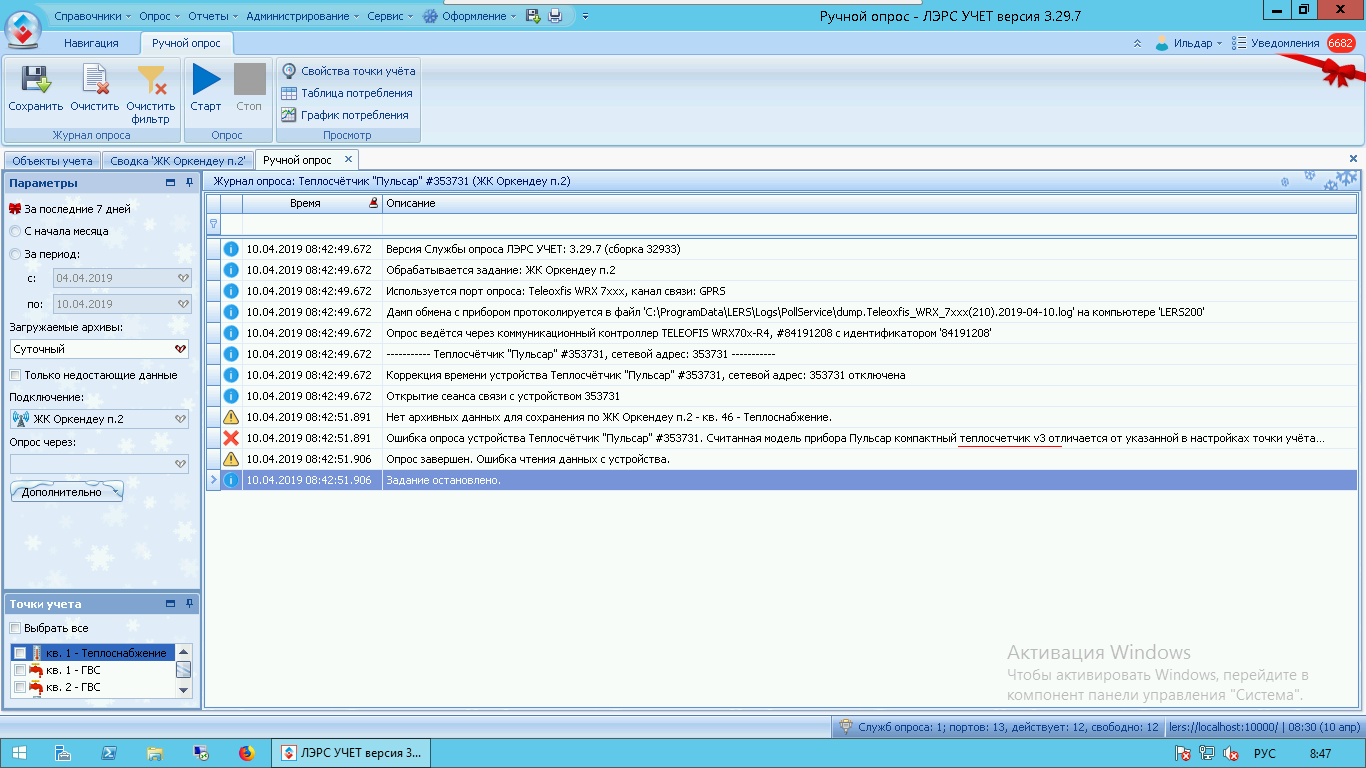Check 'кв. 1 - Теплоснабжение' checkbox
The width and height of the screenshot is (1366, 768).
coord(20,653)
